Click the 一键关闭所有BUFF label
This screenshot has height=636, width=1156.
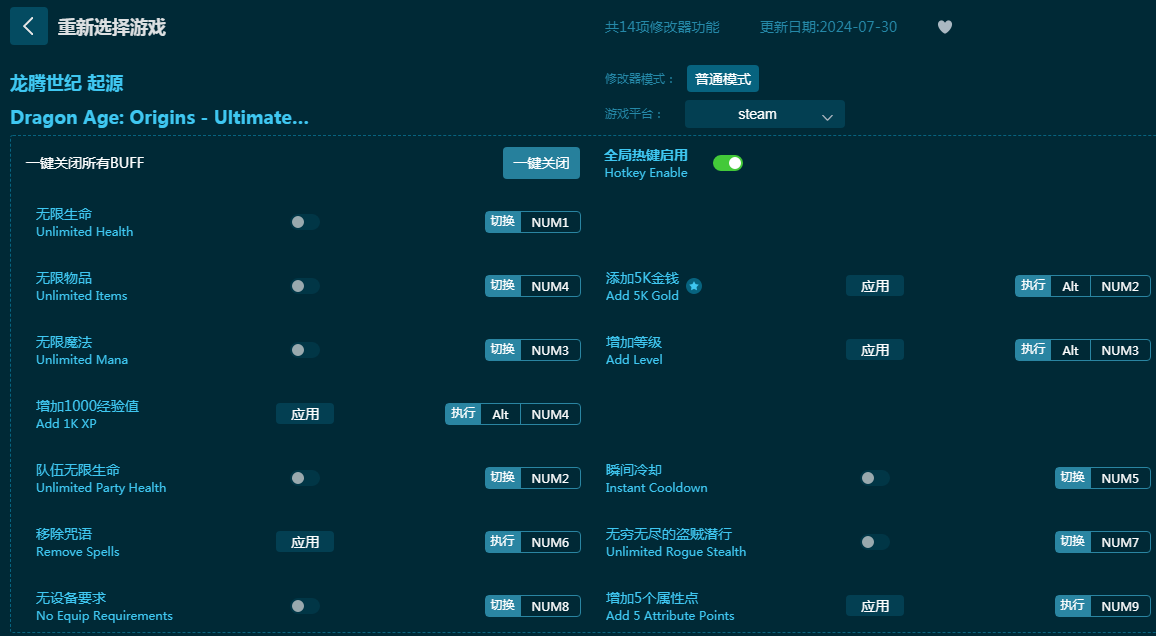[x=85, y=163]
